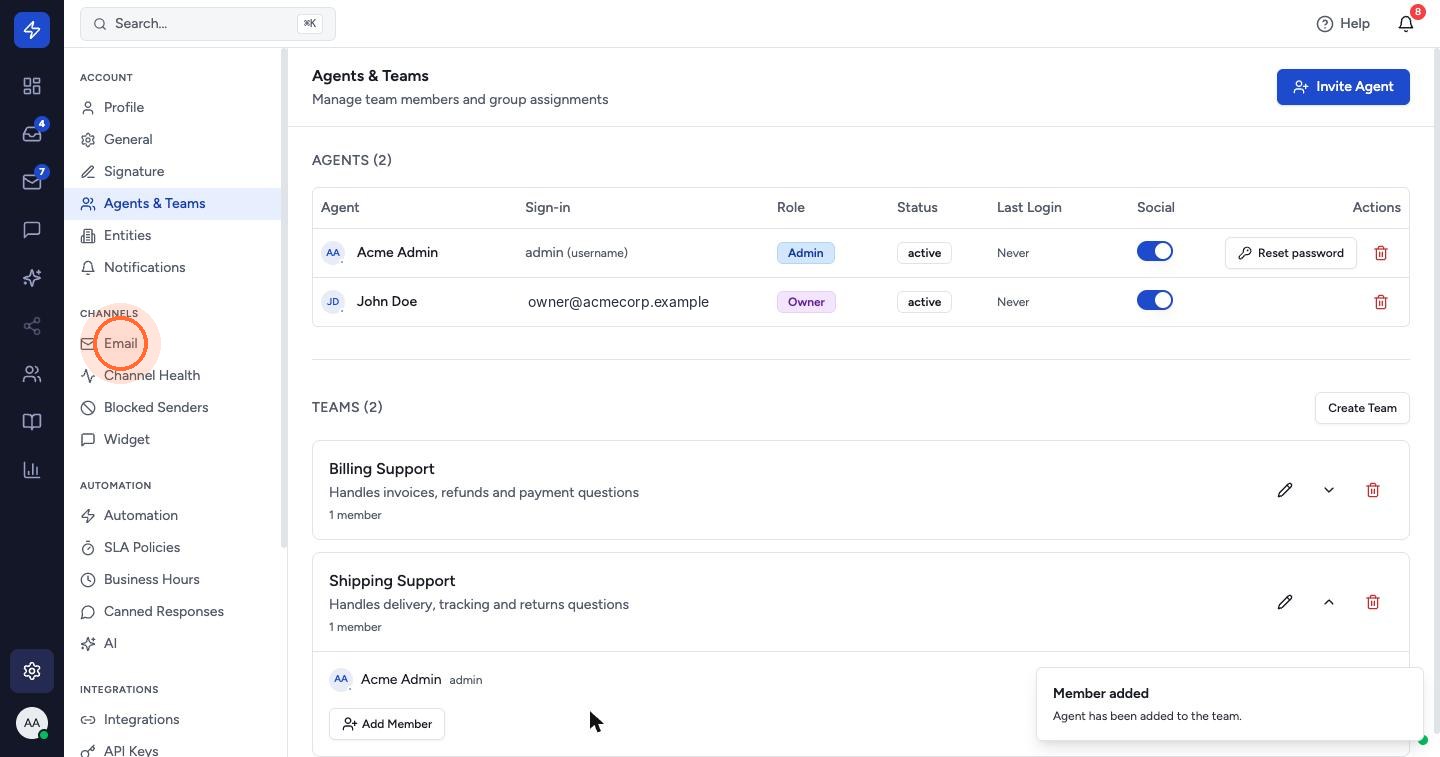
Task: Click the sidebar vertical scrollbar
Action: (284, 298)
